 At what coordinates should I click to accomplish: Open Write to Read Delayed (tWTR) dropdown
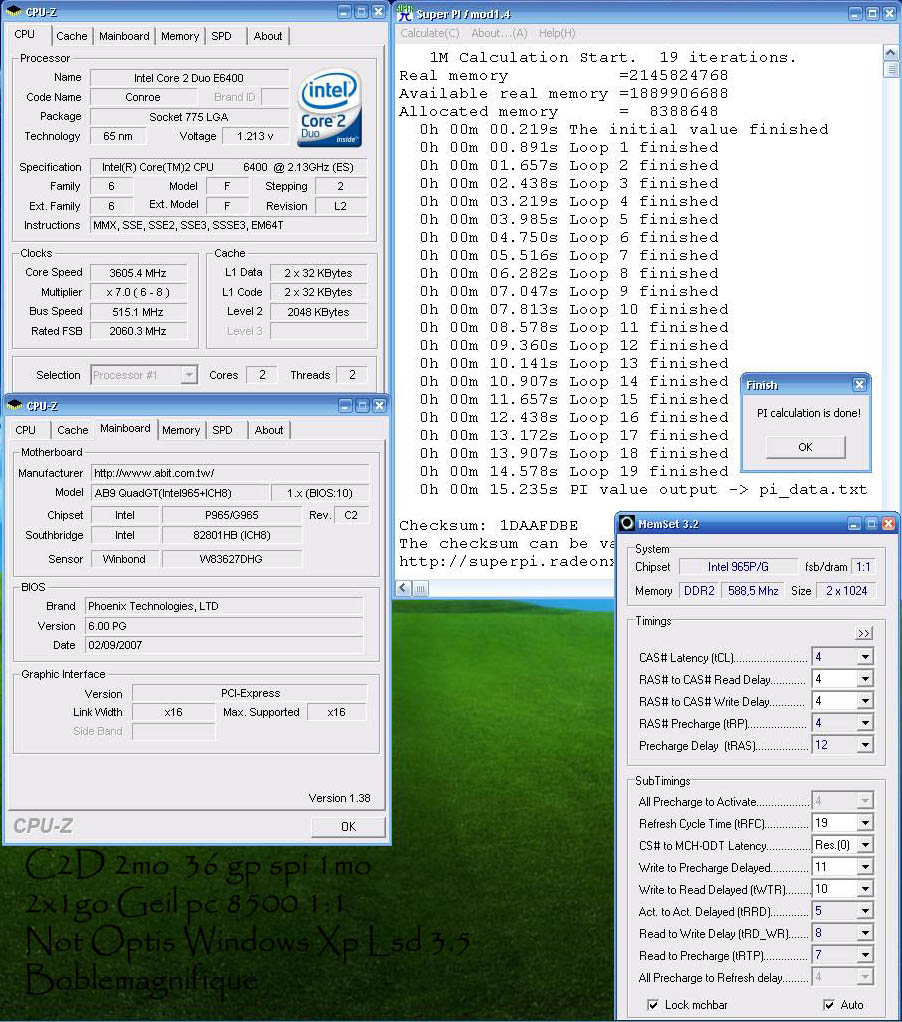coord(865,889)
